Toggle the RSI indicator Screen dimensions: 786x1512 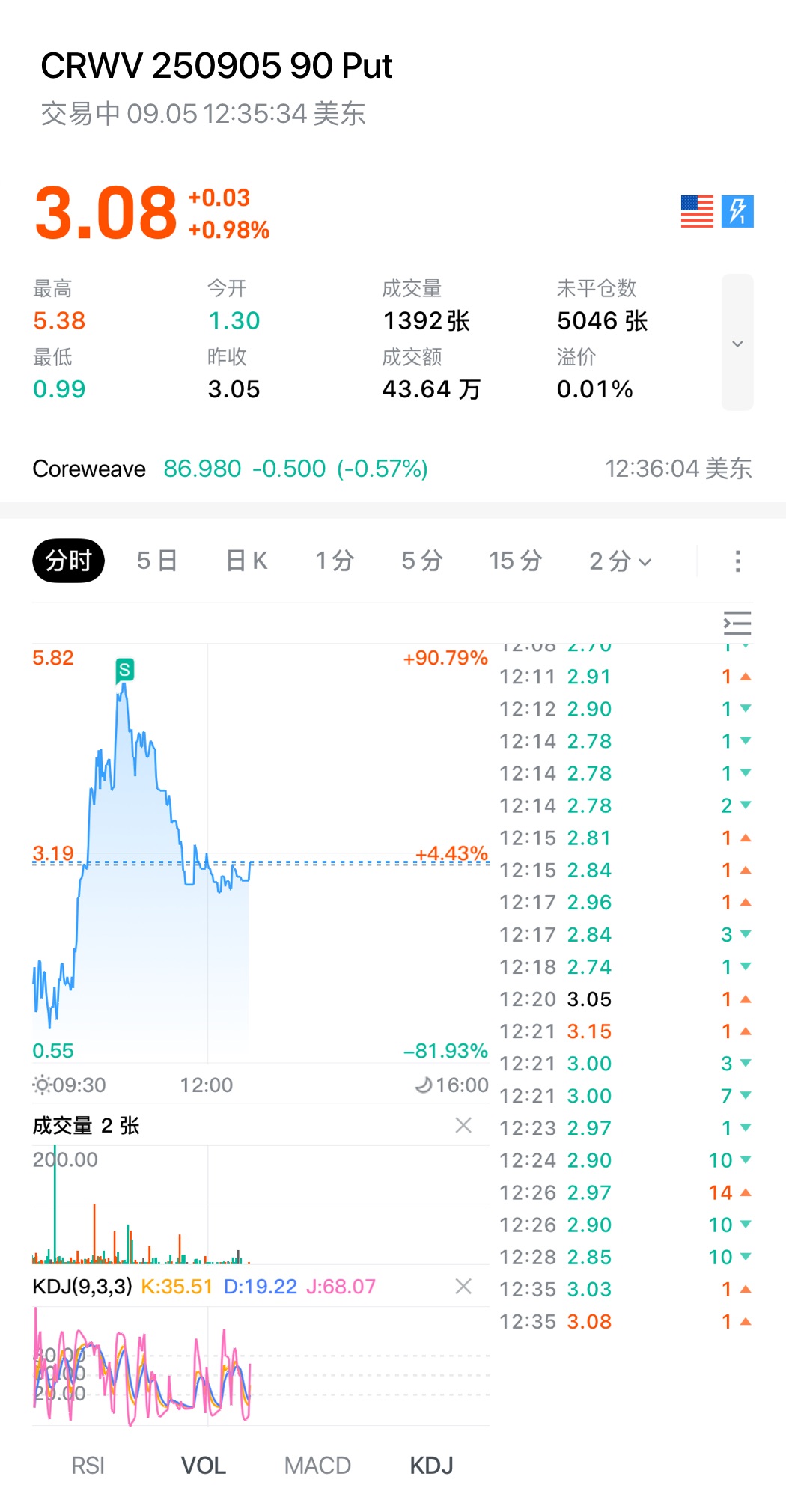88,1466
